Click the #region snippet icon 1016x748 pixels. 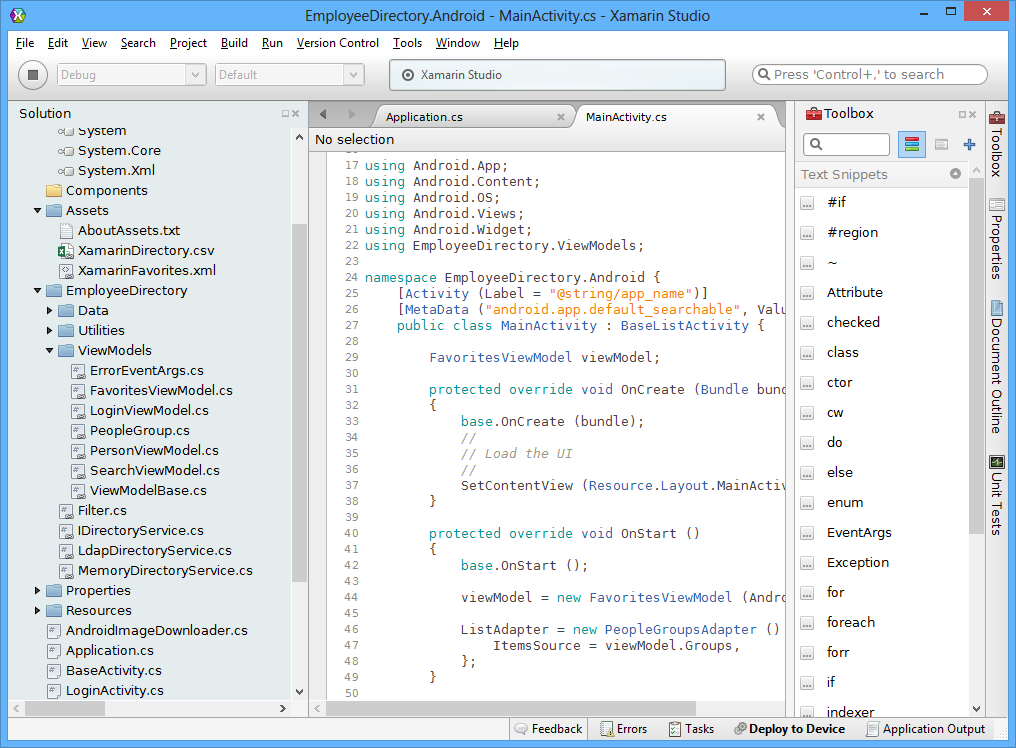tap(807, 233)
